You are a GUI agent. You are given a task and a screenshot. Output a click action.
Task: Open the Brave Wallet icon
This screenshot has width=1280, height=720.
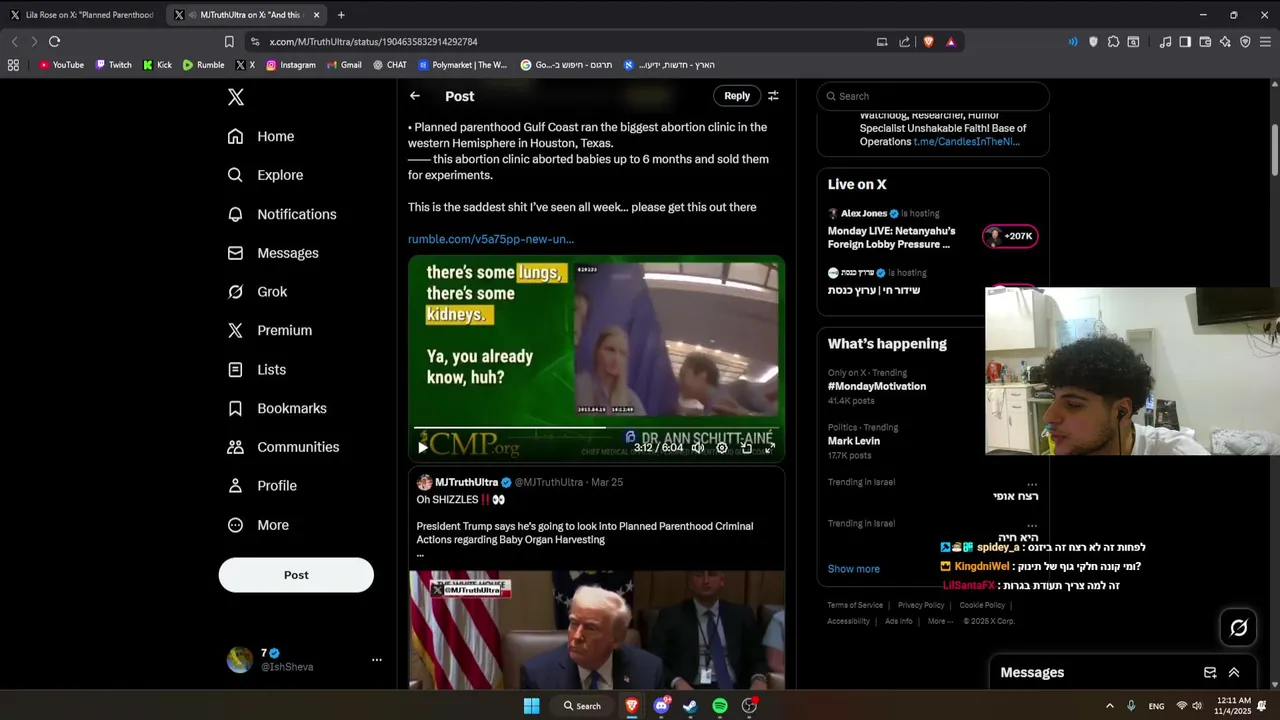point(1205,42)
